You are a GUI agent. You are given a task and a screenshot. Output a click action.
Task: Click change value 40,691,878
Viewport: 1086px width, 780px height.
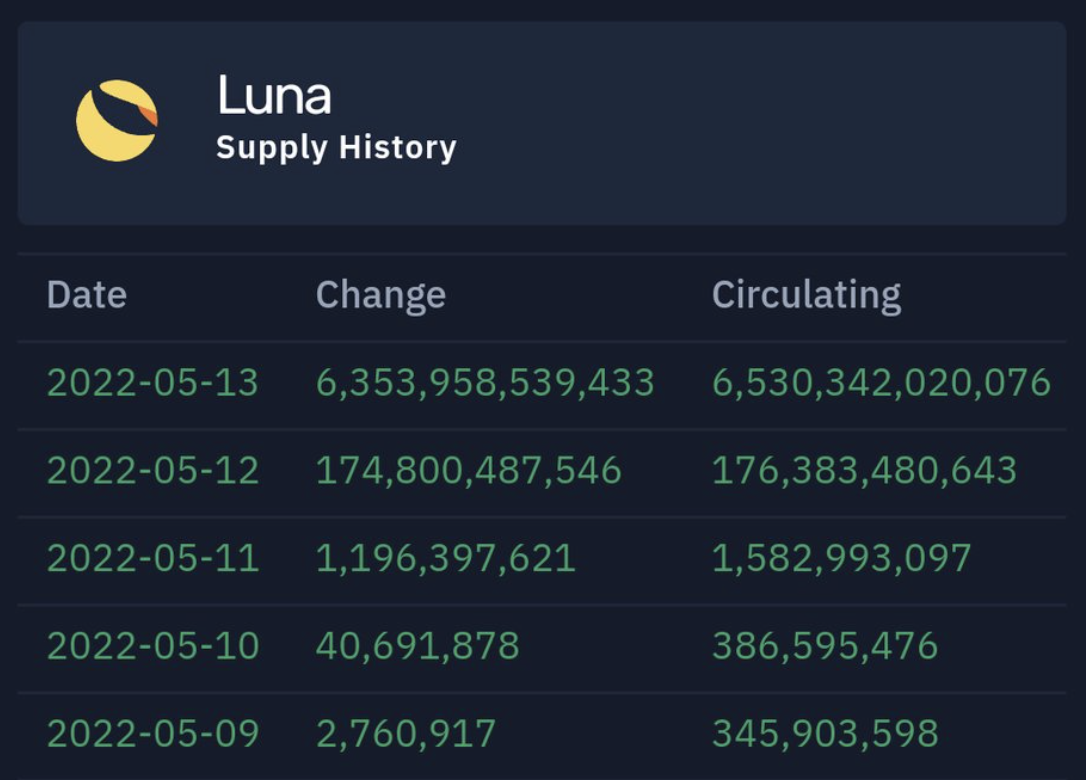417,646
